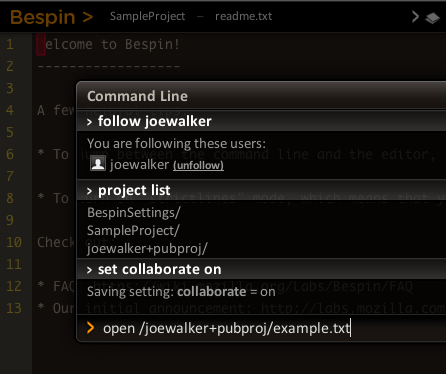
Task: Click joewalker's user avatar icon
Action: click(98, 164)
